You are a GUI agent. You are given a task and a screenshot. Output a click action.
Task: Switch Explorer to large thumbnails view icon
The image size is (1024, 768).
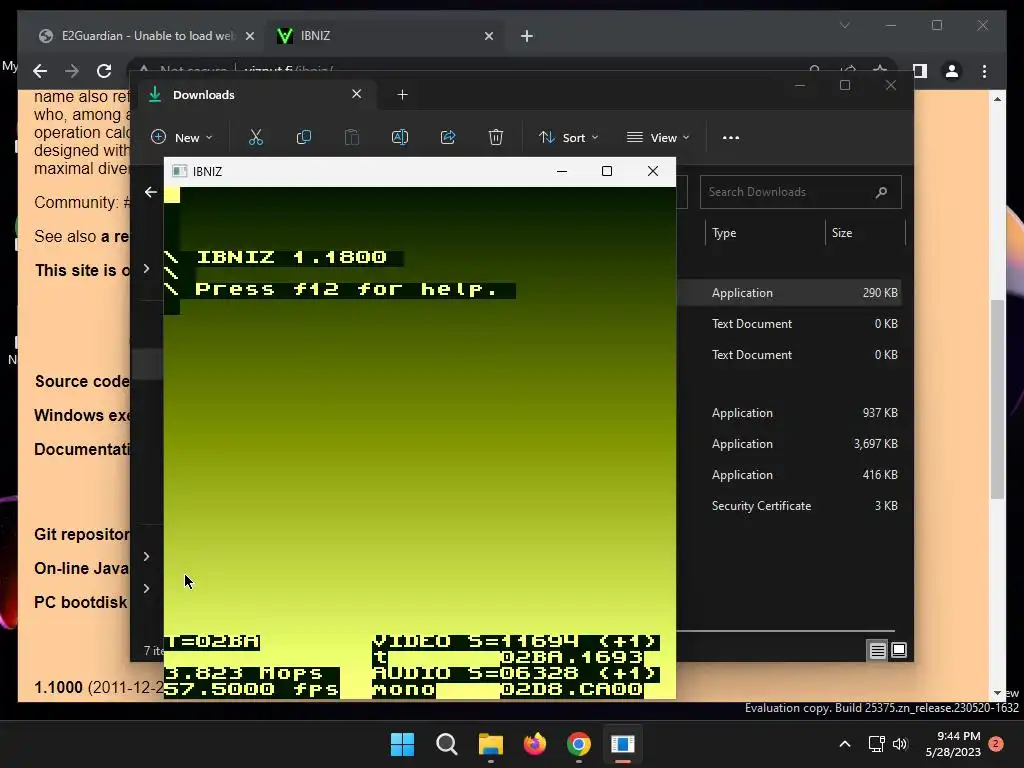tap(899, 650)
